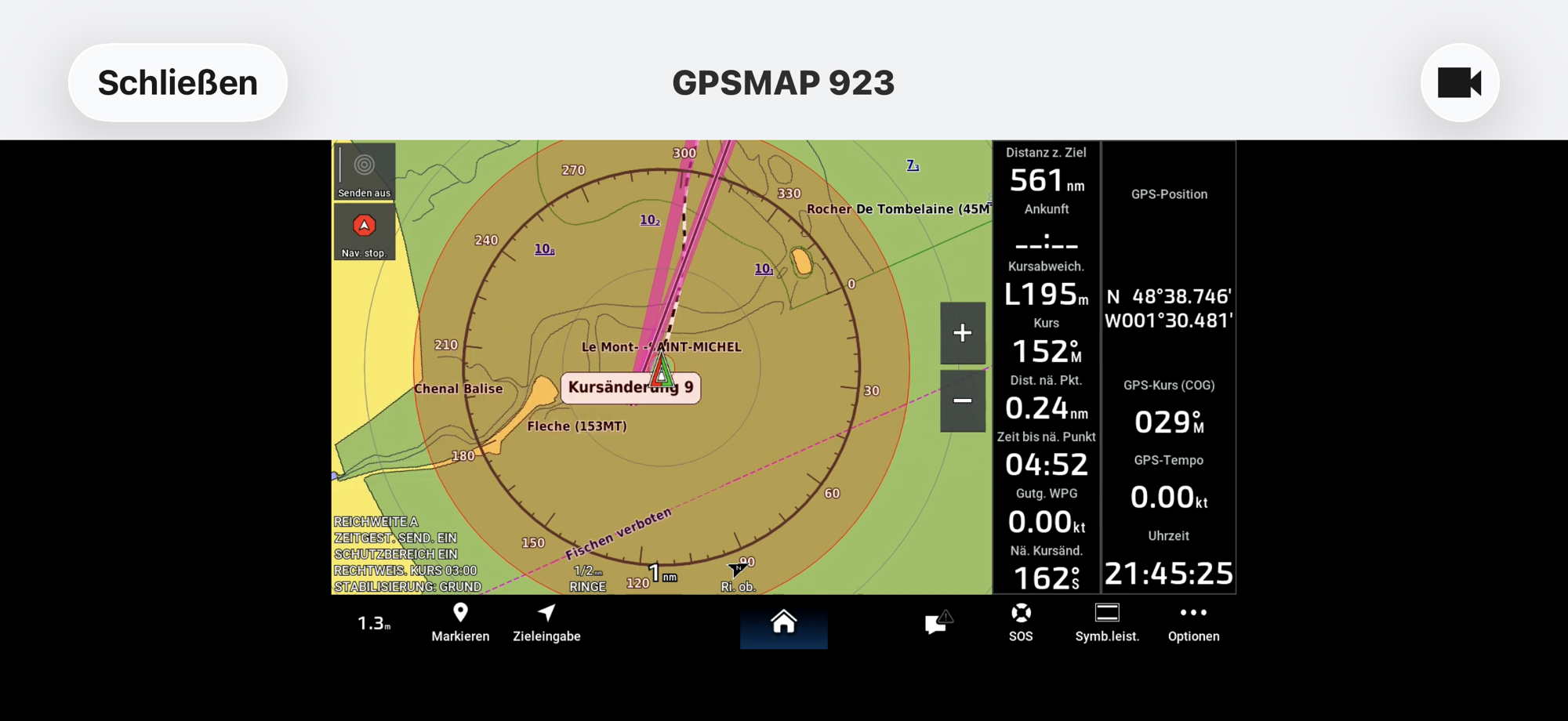Tap the GPS-Position coordinates

tap(1168, 308)
